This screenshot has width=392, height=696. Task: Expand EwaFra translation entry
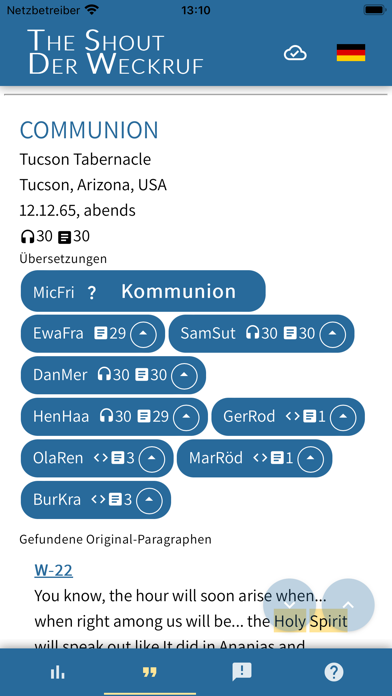click(x=143, y=334)
